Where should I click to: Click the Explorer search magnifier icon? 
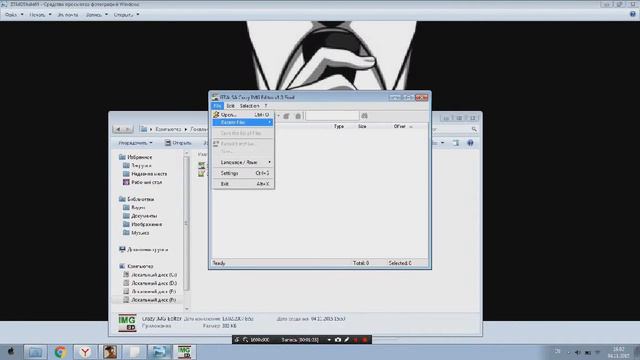pos(474,129)
